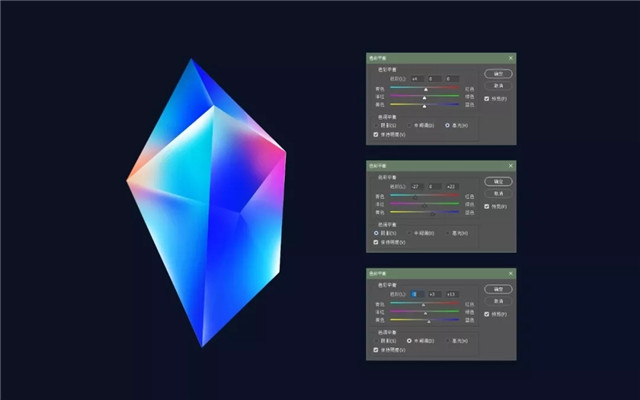Select 高光 radio in the middle dialog
The image size is (640, 400).
[x=447, y=233]
